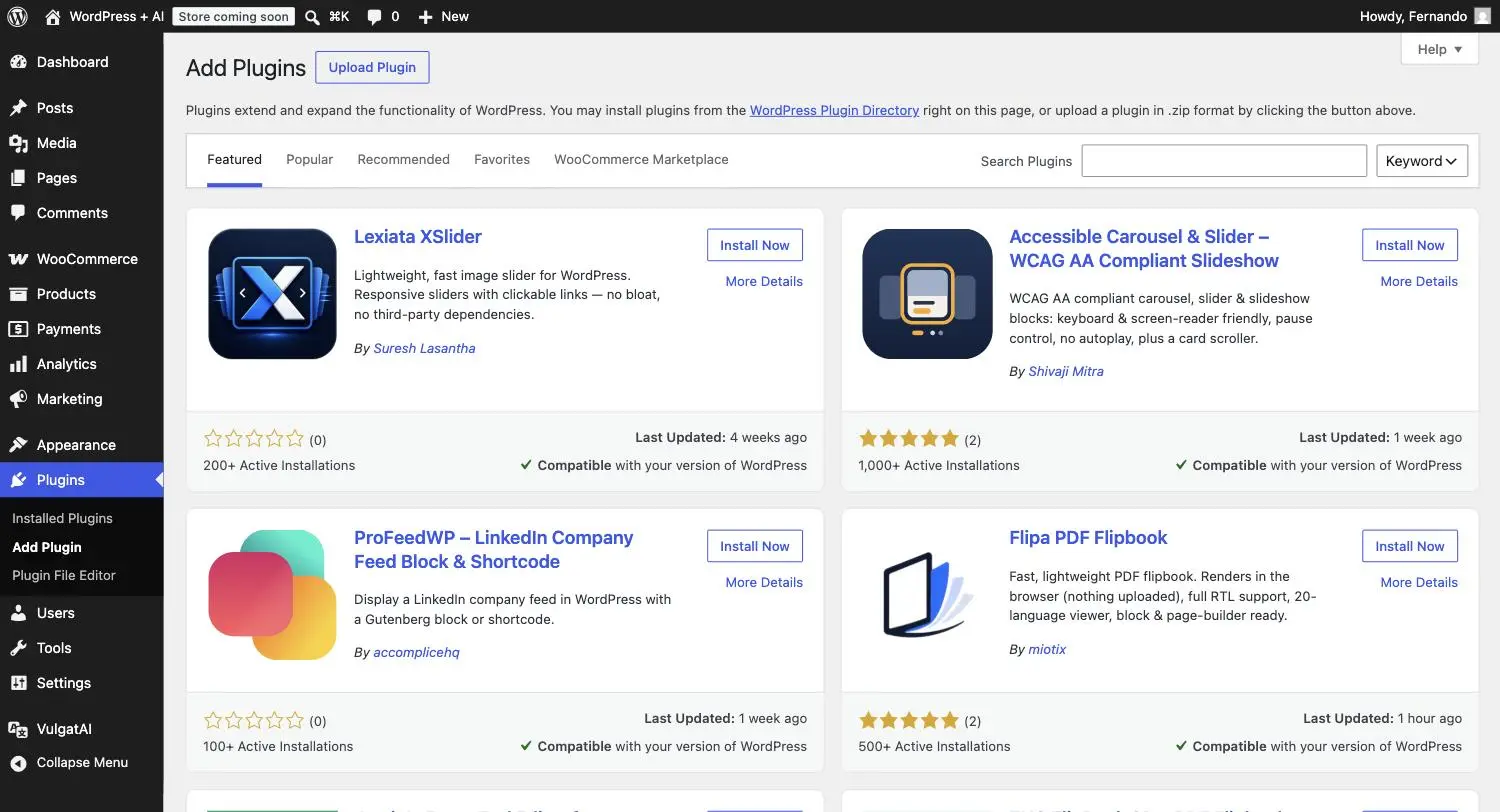Viewport: 1500px width, 812px height.
Task: Click the VulgatAI icon in sidebar
Action: tap(18, 729)
